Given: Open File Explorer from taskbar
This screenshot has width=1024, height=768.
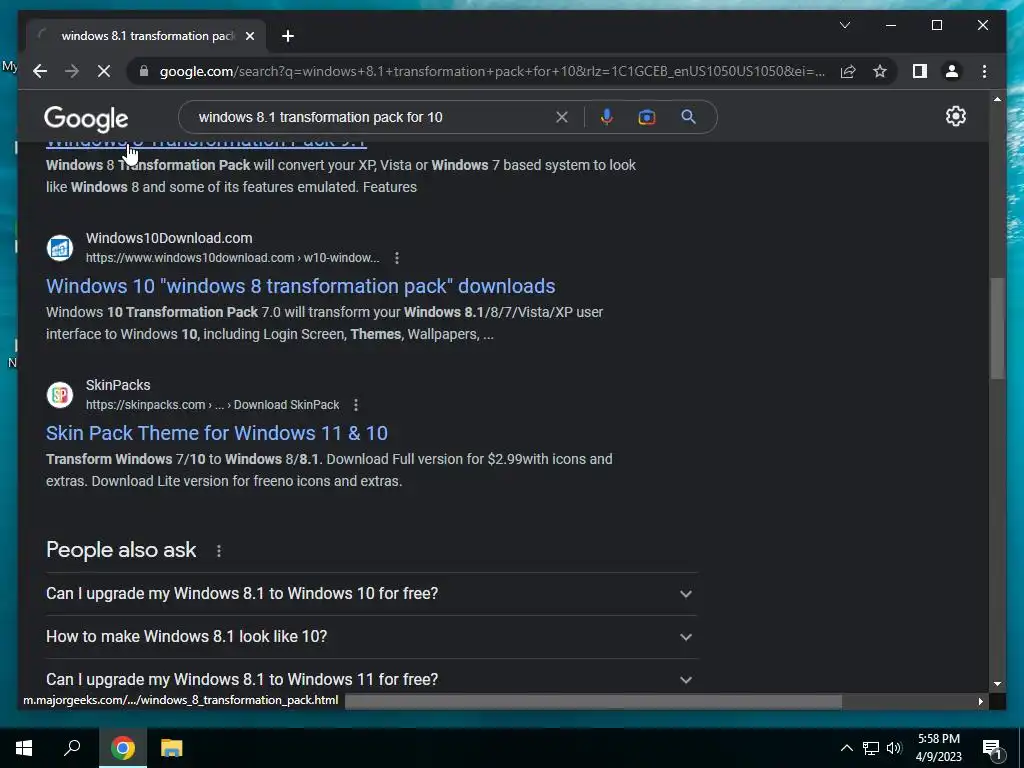Looking at the screenshot, I should click(x=172, y=748).
